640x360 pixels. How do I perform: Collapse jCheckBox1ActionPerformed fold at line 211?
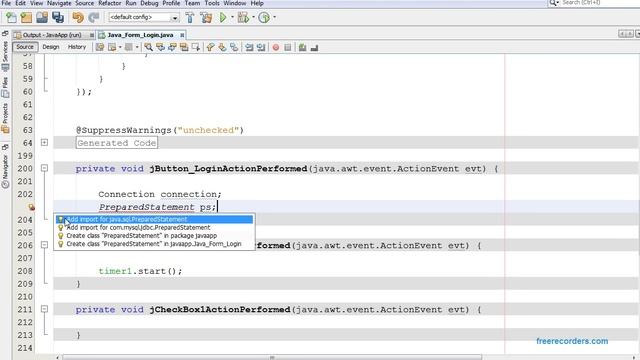tap(44, 309)
